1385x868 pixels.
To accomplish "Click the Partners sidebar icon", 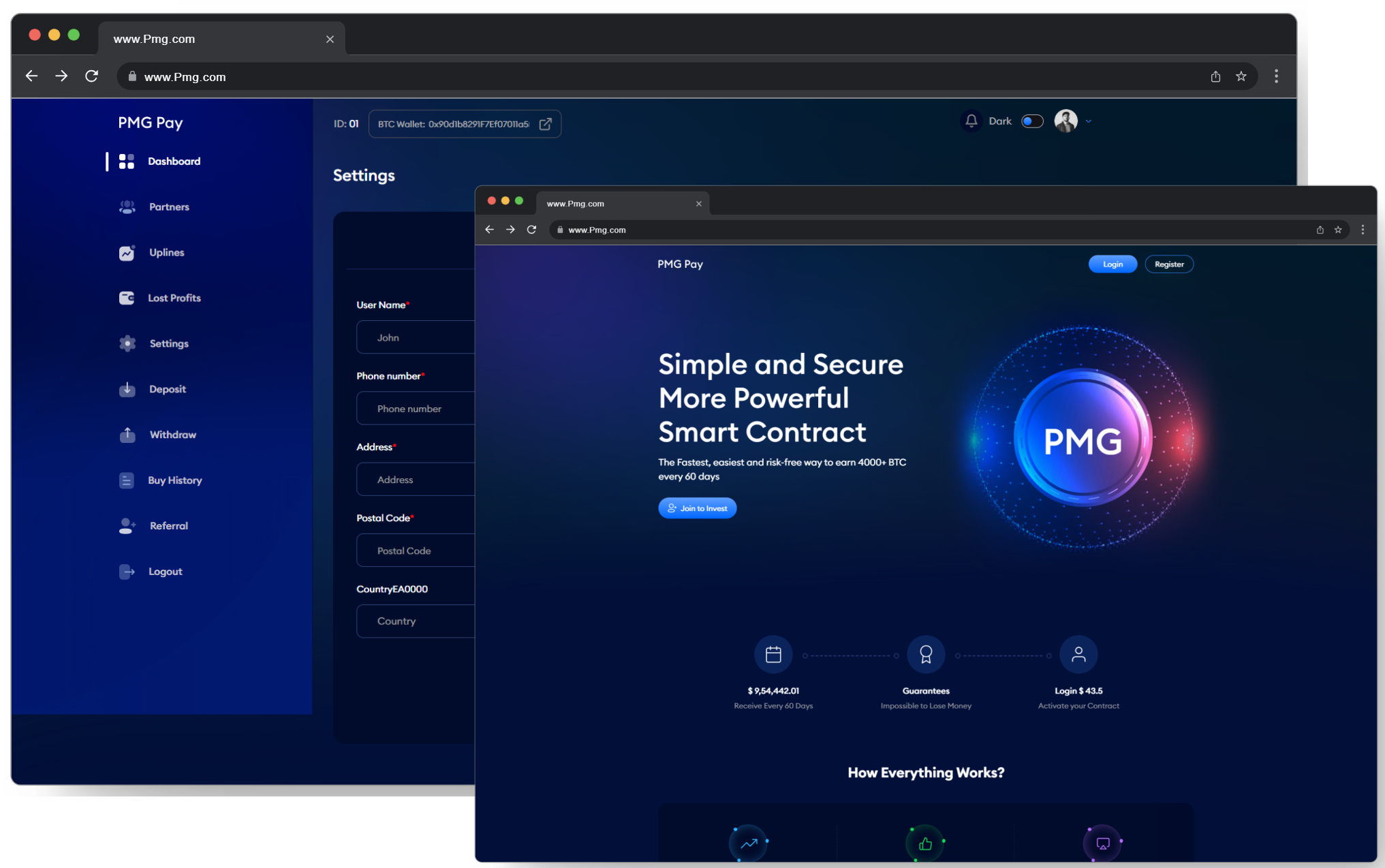I will coord(127,207).
